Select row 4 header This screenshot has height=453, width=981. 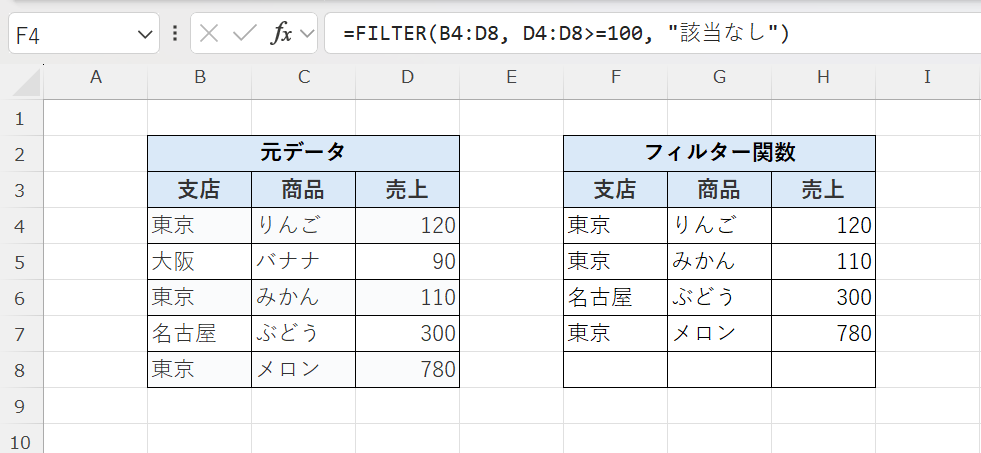point(22,226)
